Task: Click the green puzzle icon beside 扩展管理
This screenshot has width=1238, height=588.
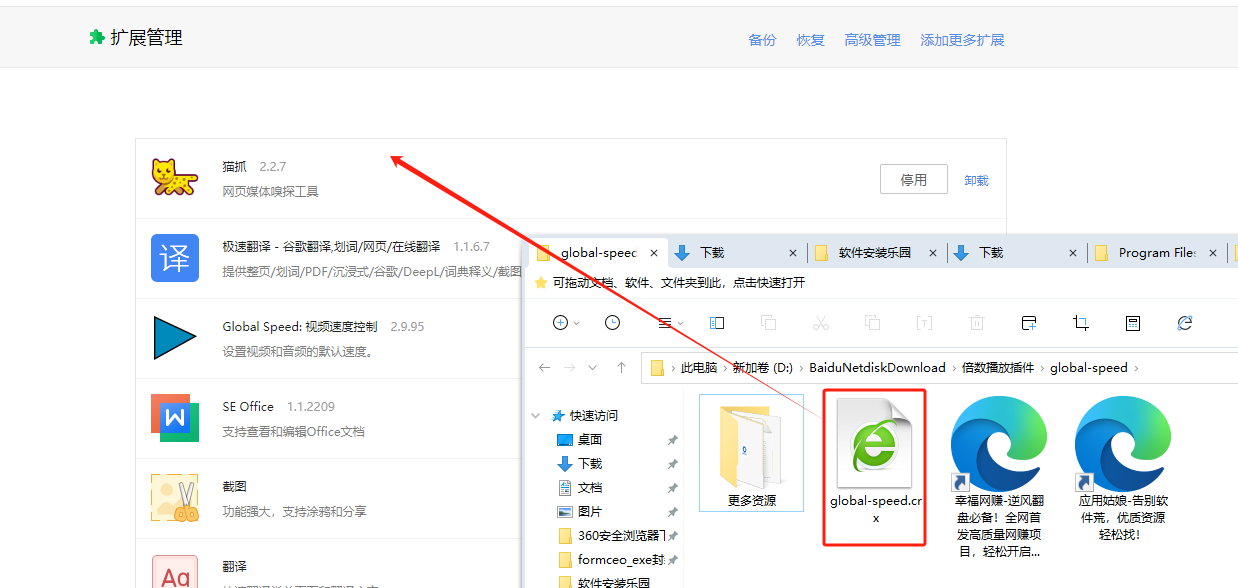Action: click(x=96, y=38)
